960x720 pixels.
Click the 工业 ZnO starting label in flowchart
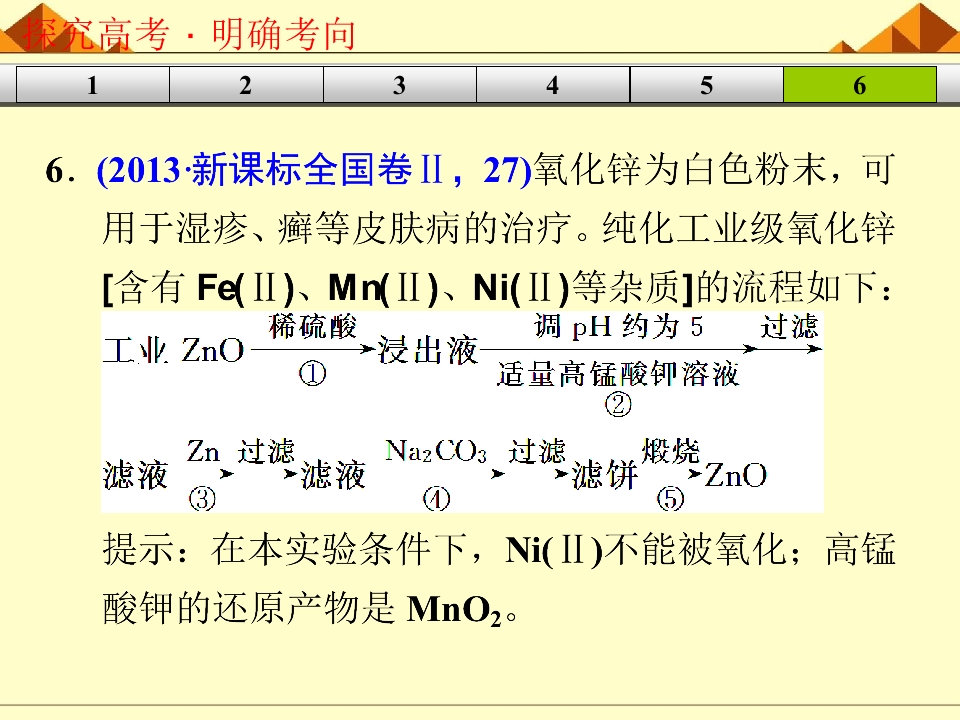[x=173, y=350]
